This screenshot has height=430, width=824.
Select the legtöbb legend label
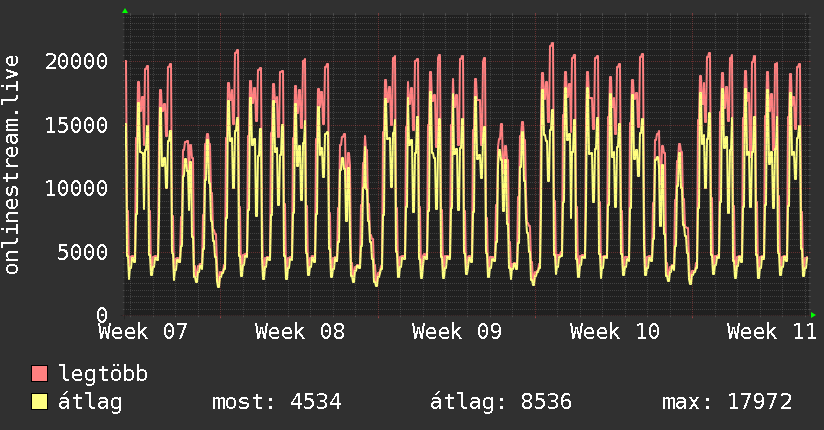pos(103,373)
